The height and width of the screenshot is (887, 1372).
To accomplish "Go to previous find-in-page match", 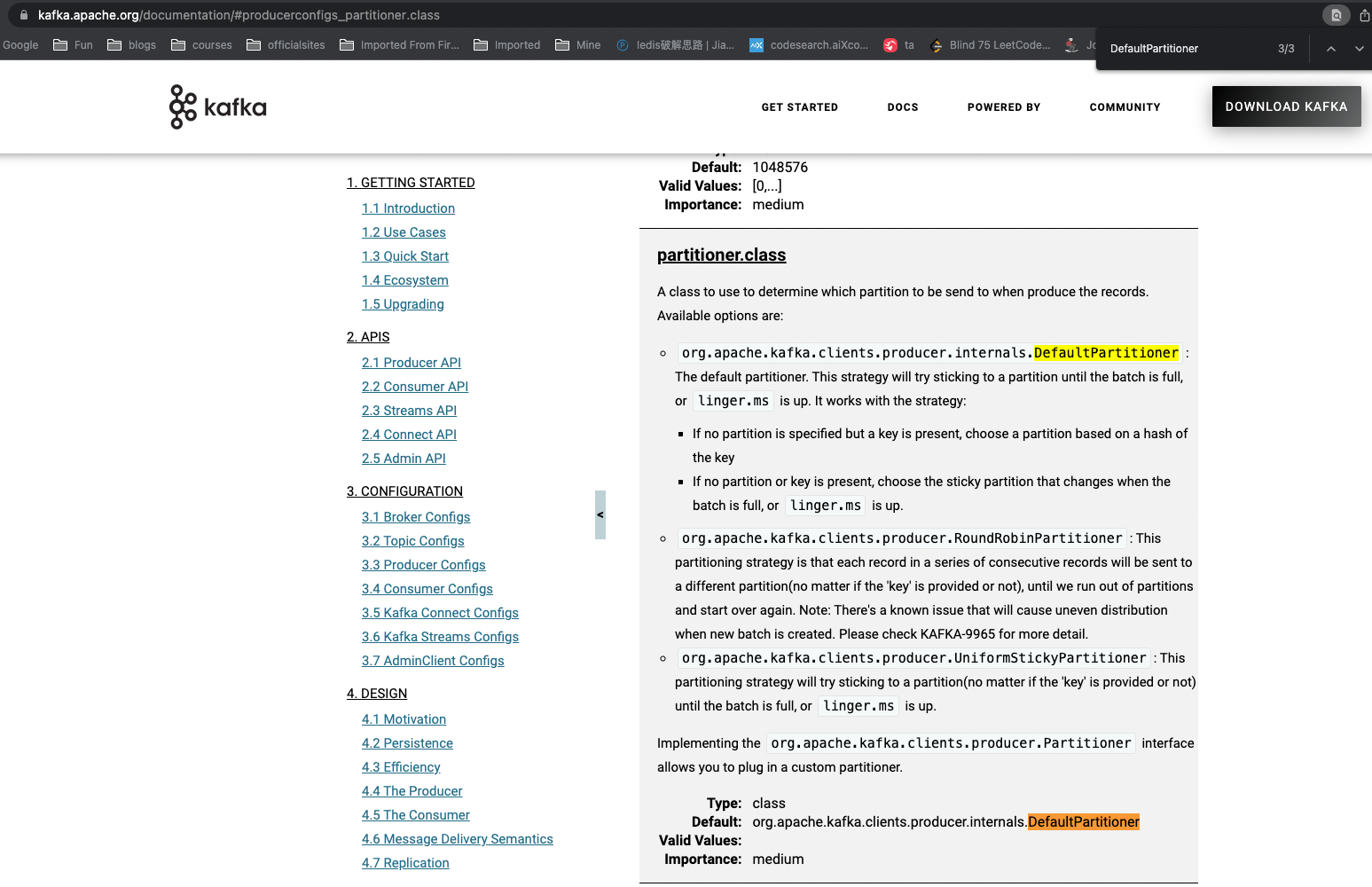I will (x=1330, y=49).
